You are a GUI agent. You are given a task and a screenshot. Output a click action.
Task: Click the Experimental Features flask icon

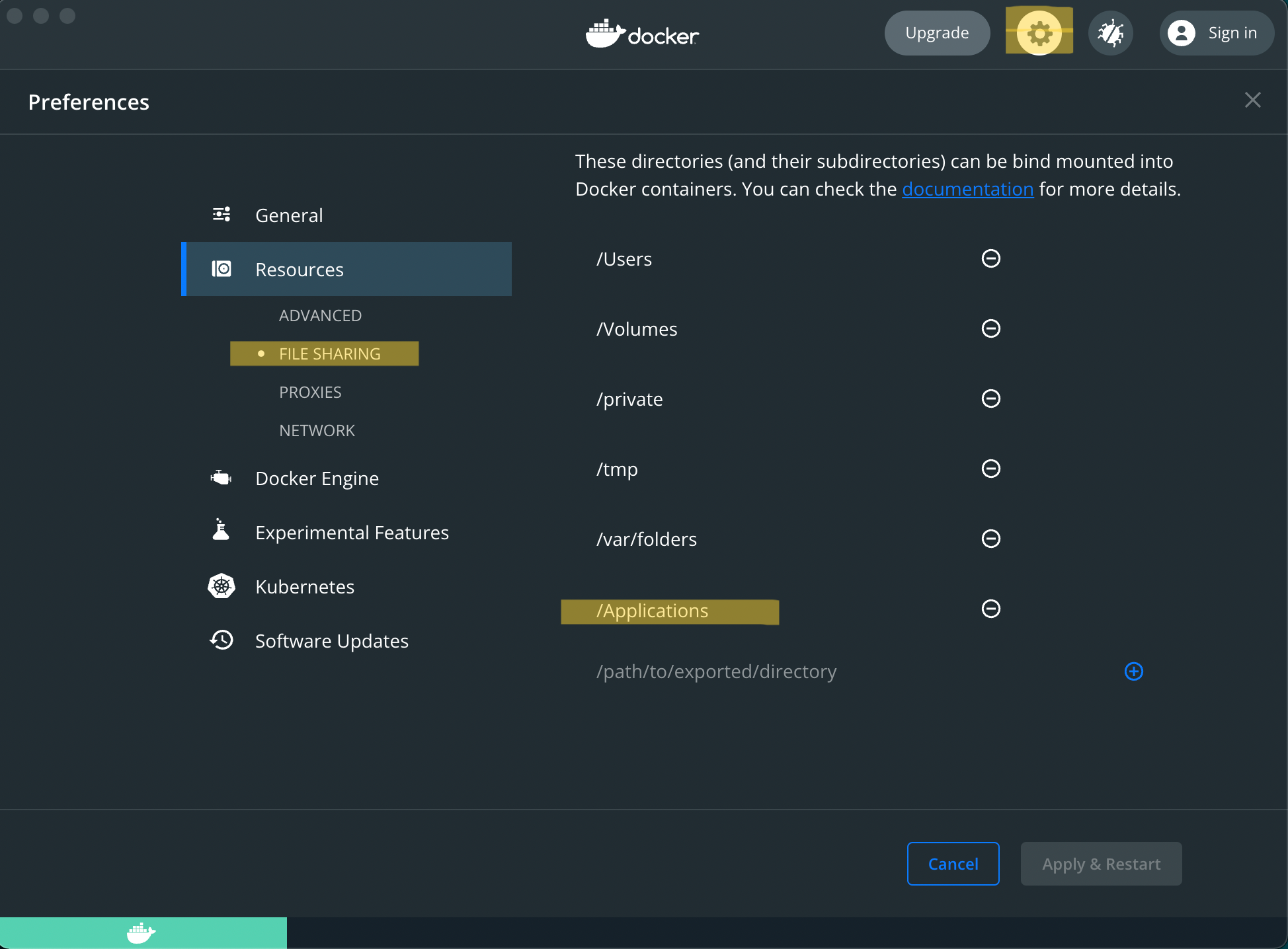coord(221,529)
